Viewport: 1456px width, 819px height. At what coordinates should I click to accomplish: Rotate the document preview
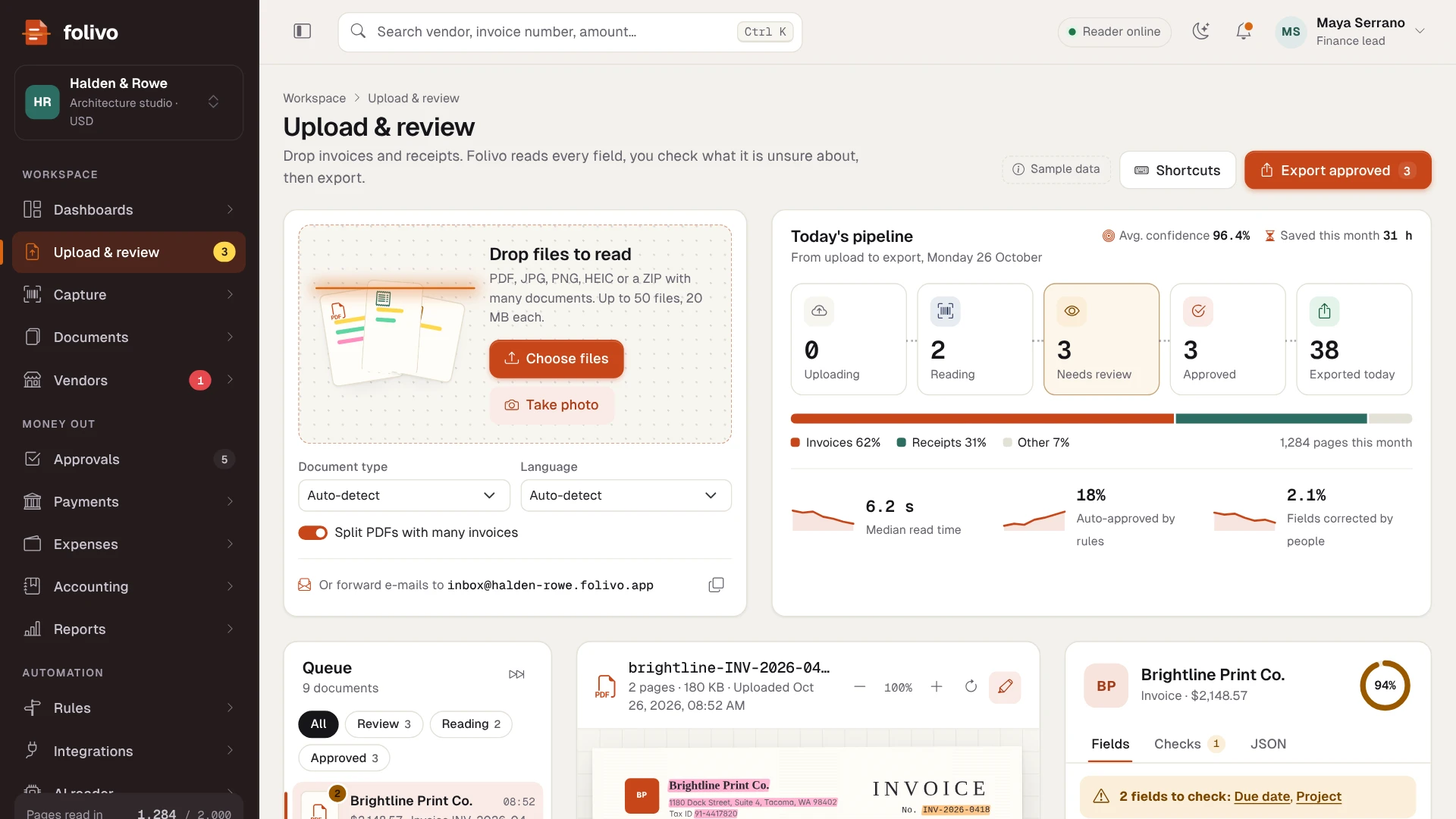point(971,687)
